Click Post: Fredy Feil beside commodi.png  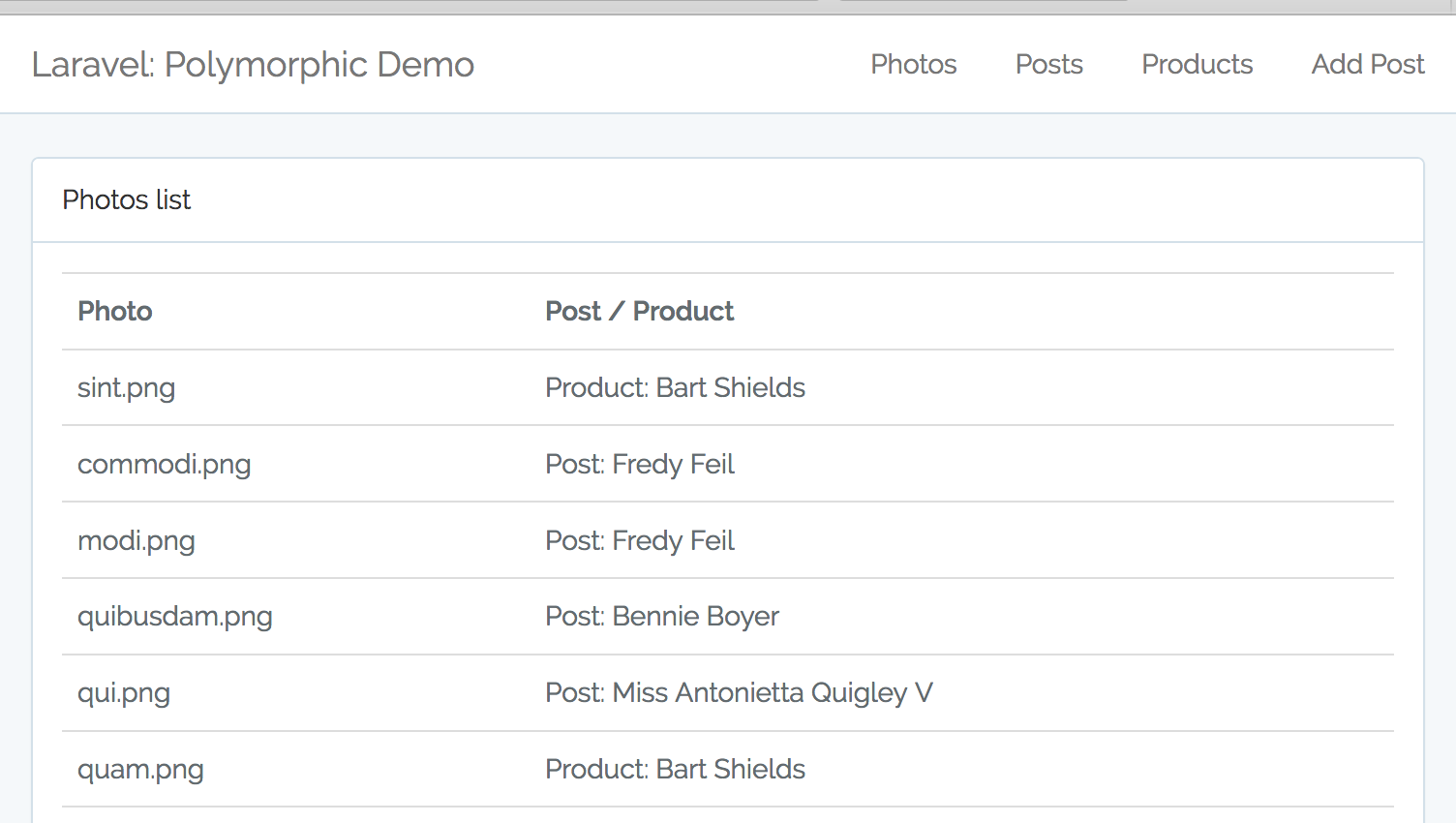coord(639,464)
